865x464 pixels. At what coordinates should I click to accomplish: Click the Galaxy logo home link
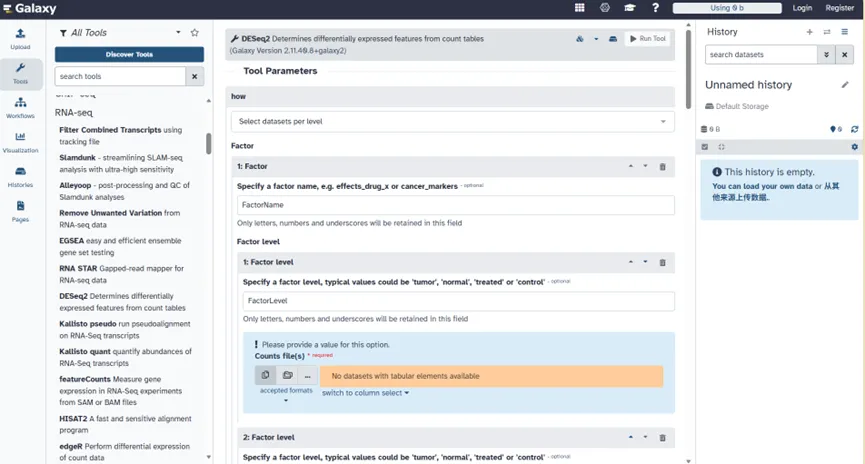(x=30, y=8)
